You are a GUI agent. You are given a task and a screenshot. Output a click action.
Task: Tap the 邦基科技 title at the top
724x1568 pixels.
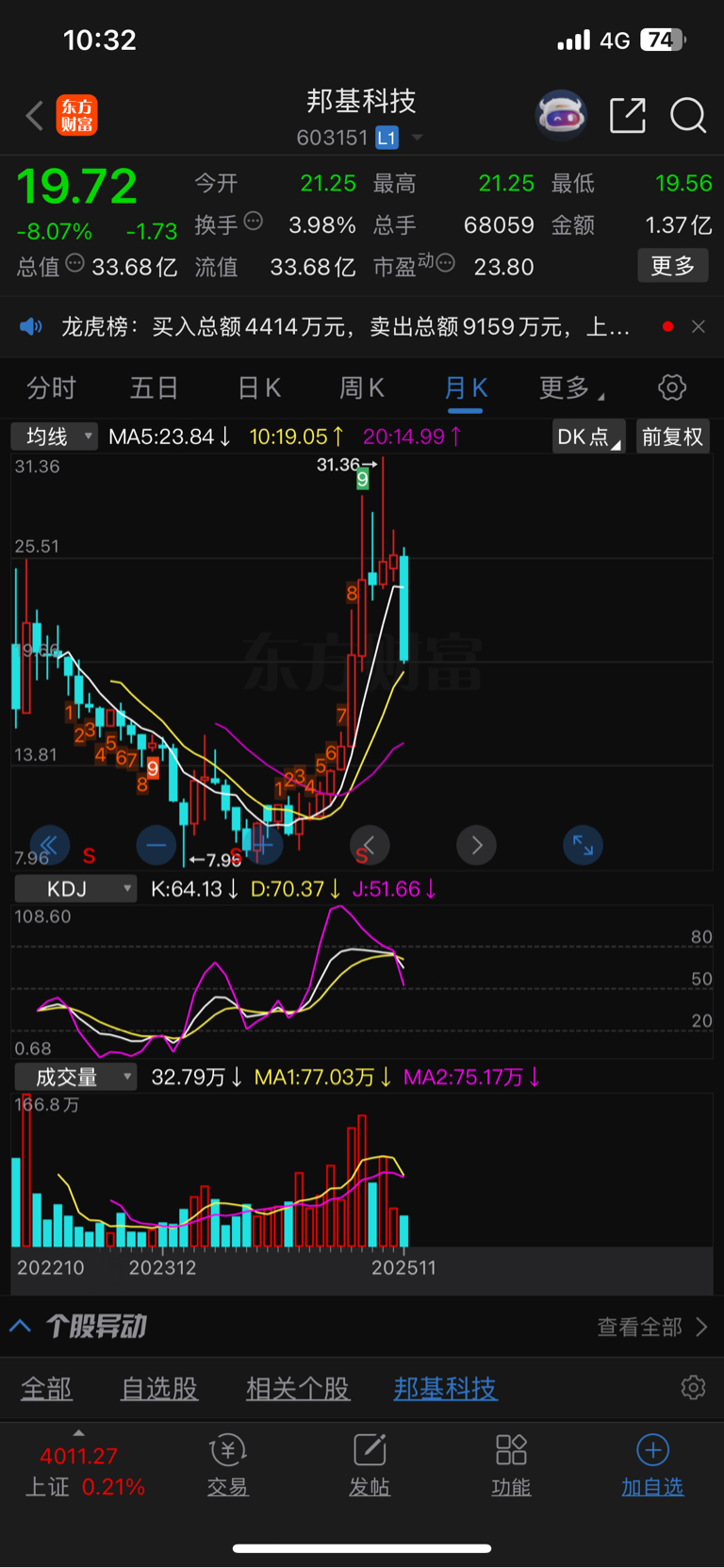[x=361, y=101]
